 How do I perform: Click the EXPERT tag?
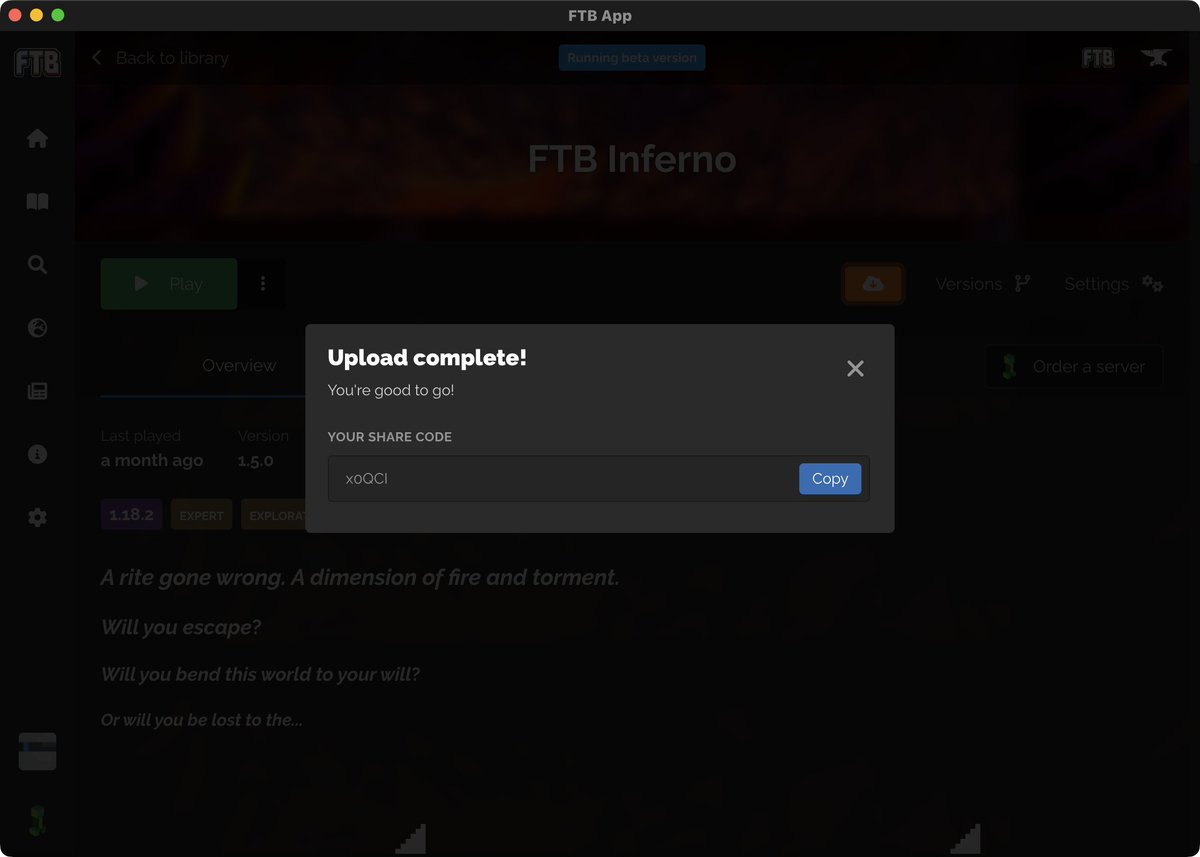point(201,515)
